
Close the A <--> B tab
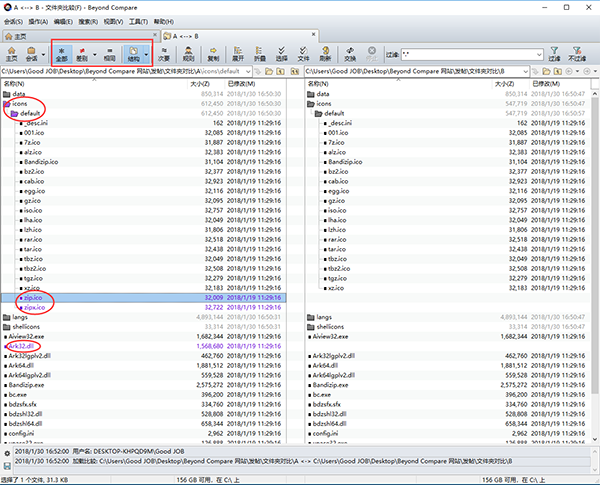click(313, 34)
